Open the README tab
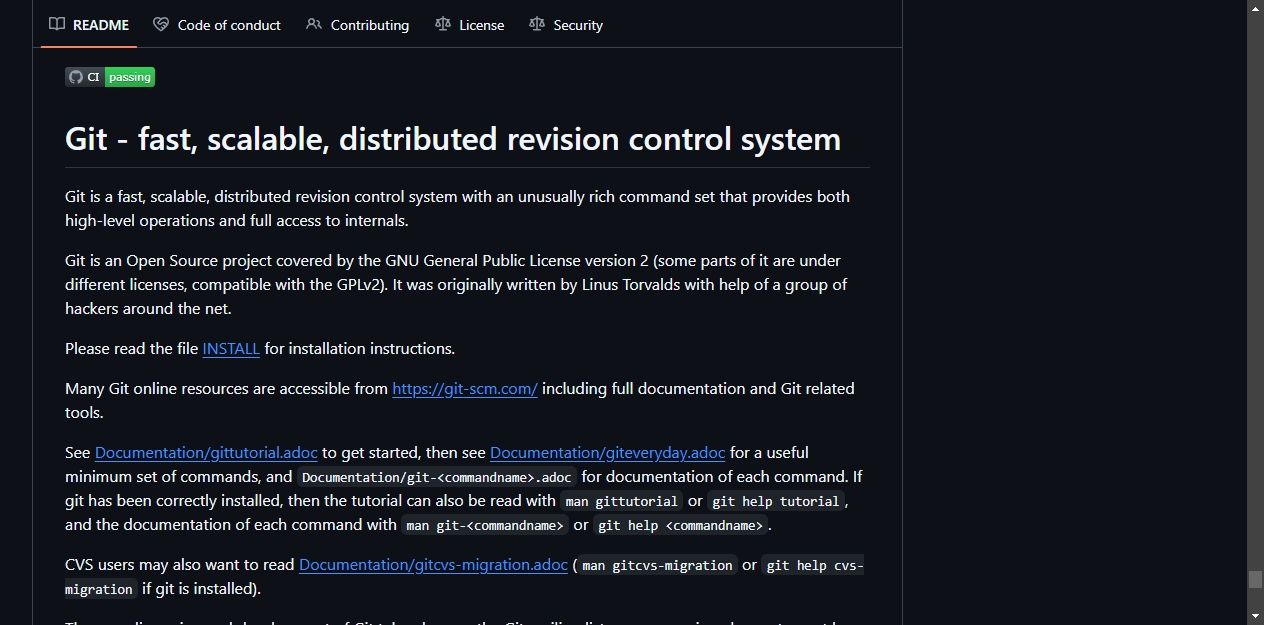The width and height of the screenshot is (1264, 625). tap(89, 25)
